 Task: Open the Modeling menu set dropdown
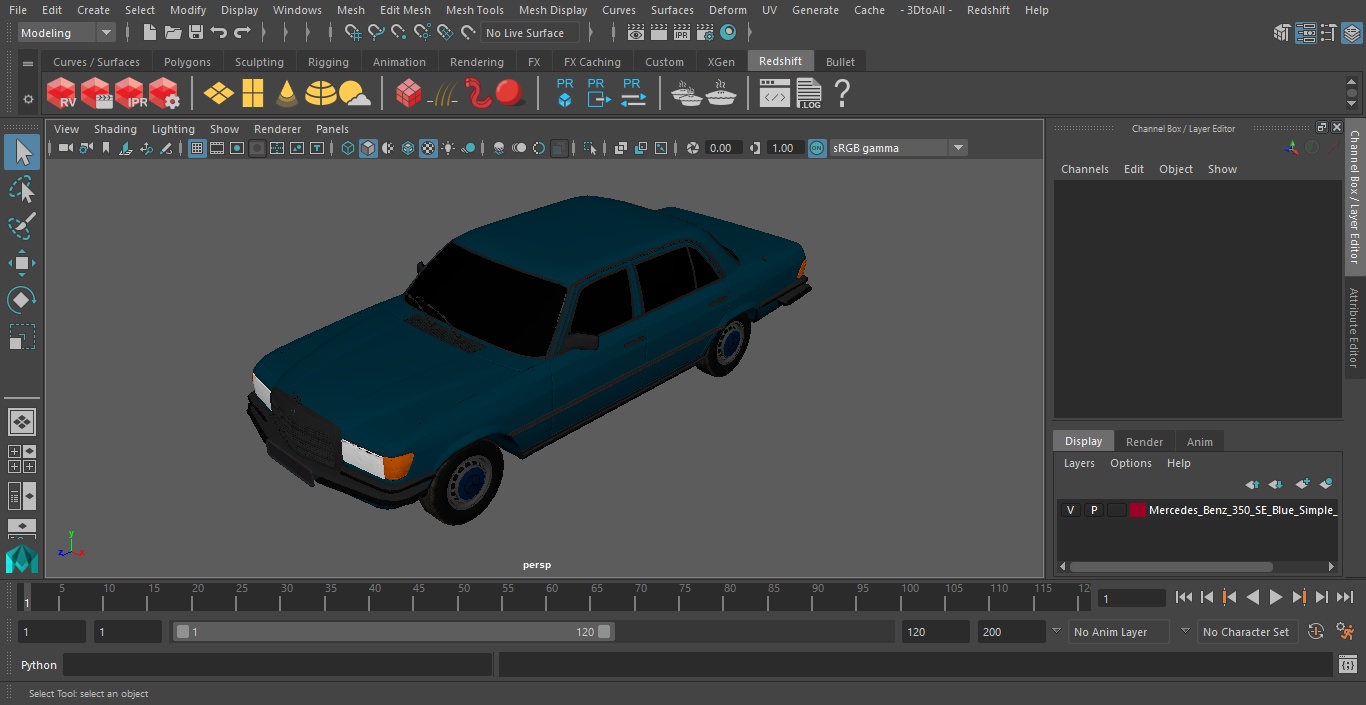click(x=67, y=33)
